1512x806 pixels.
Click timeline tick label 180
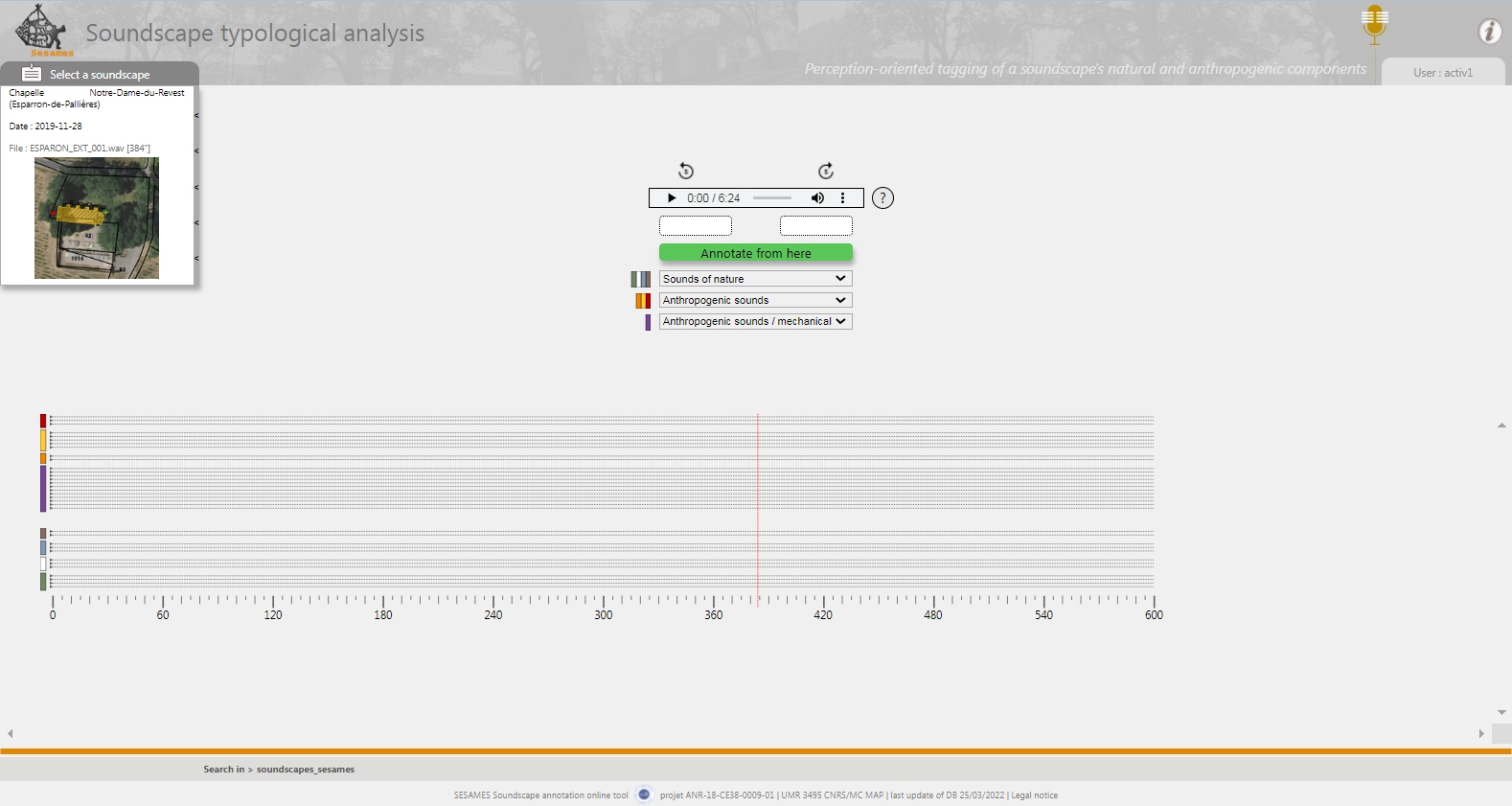click(x=383, y=615)
